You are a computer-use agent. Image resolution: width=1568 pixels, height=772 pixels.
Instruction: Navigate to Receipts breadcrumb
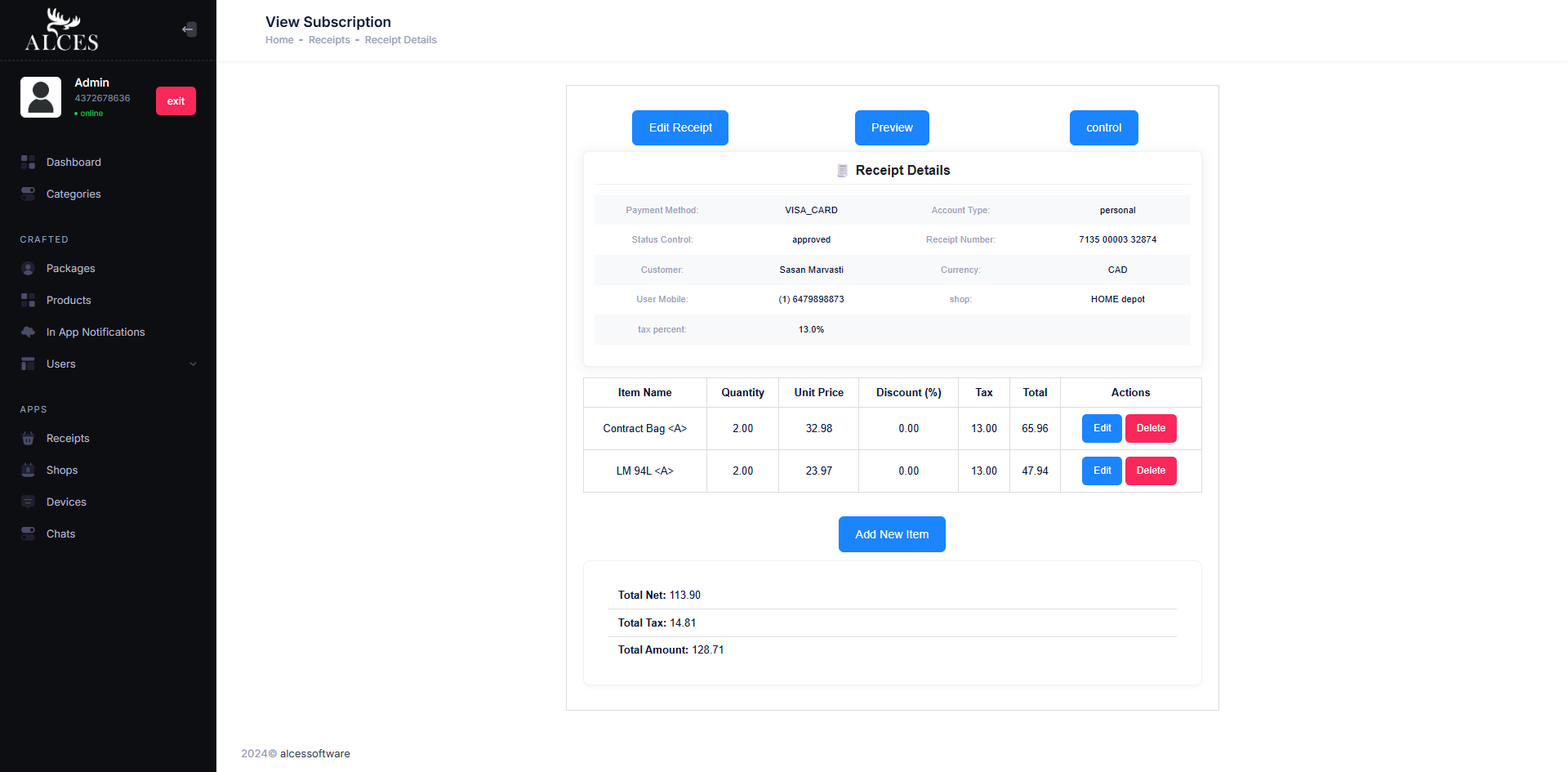[329, 40]
